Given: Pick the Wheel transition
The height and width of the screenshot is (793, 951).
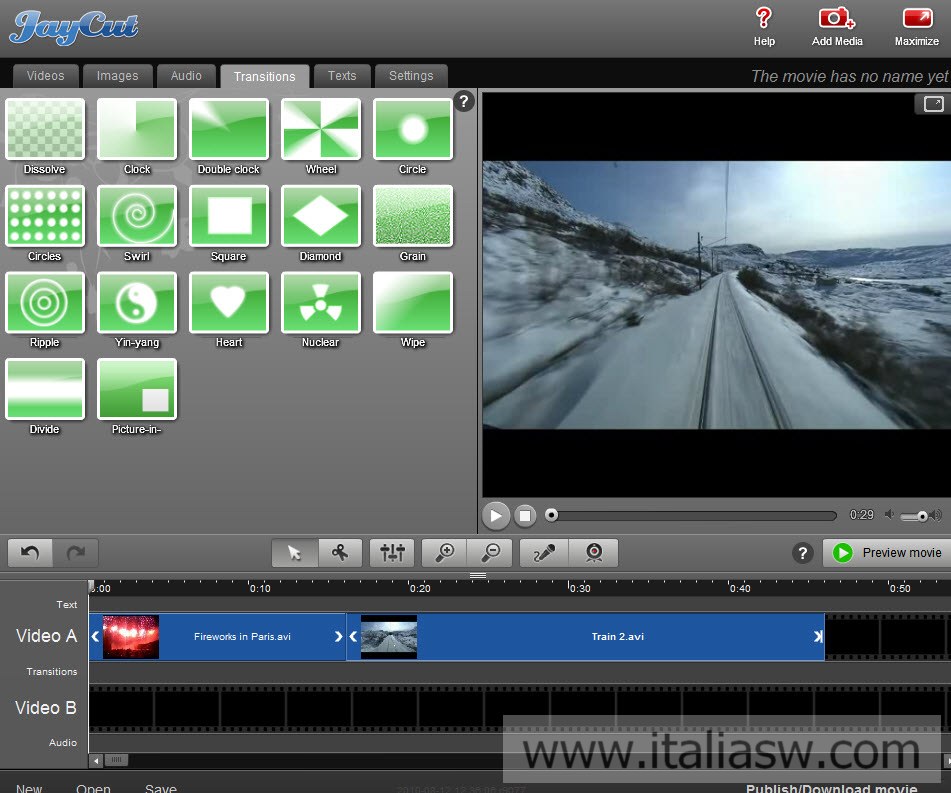Looking at the screenshot, I should (321, 129).
